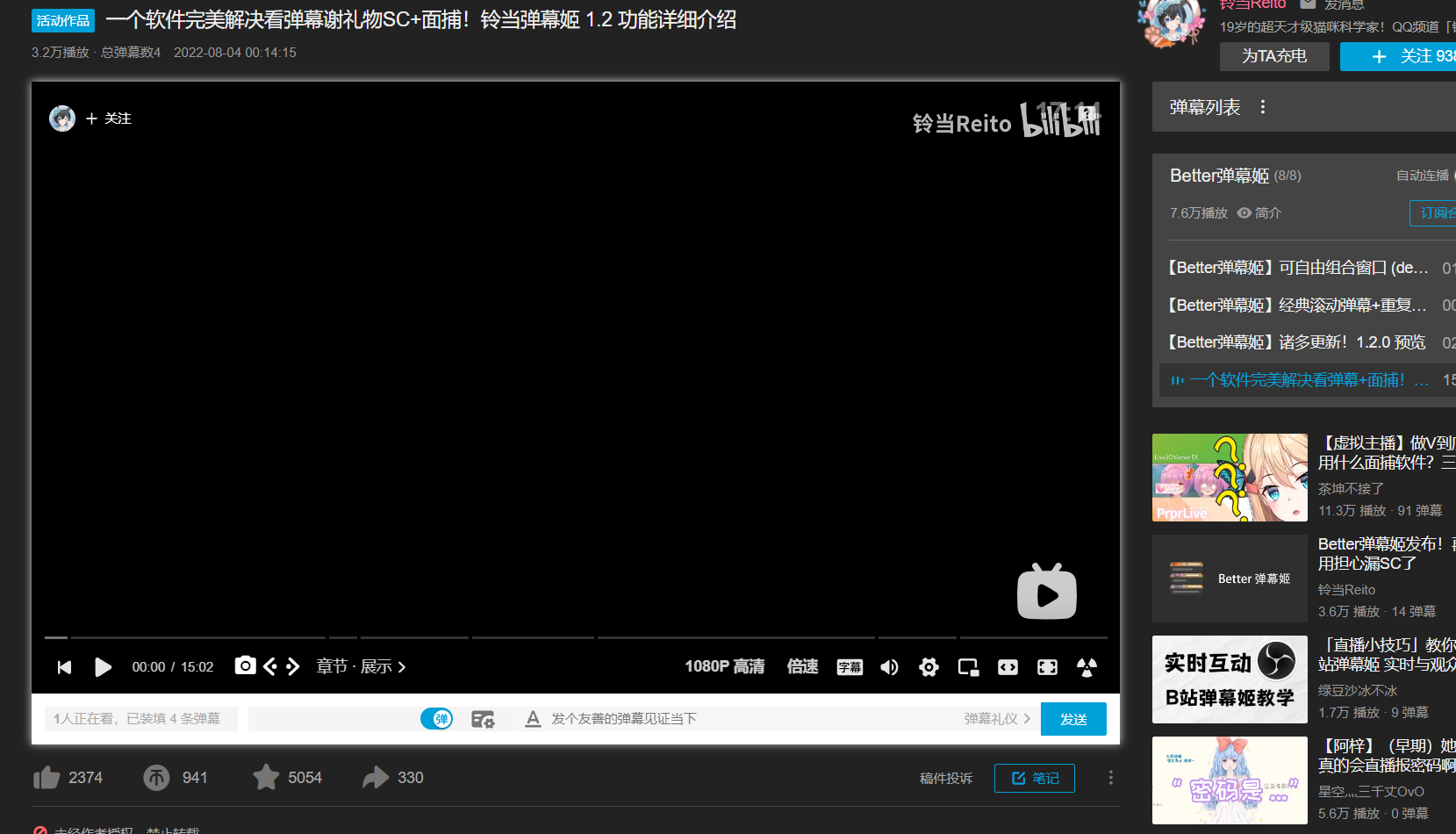This screenshot has height=834, width=1456.
Task: Open the playback settings gear in player
Action: pos(929,667)
